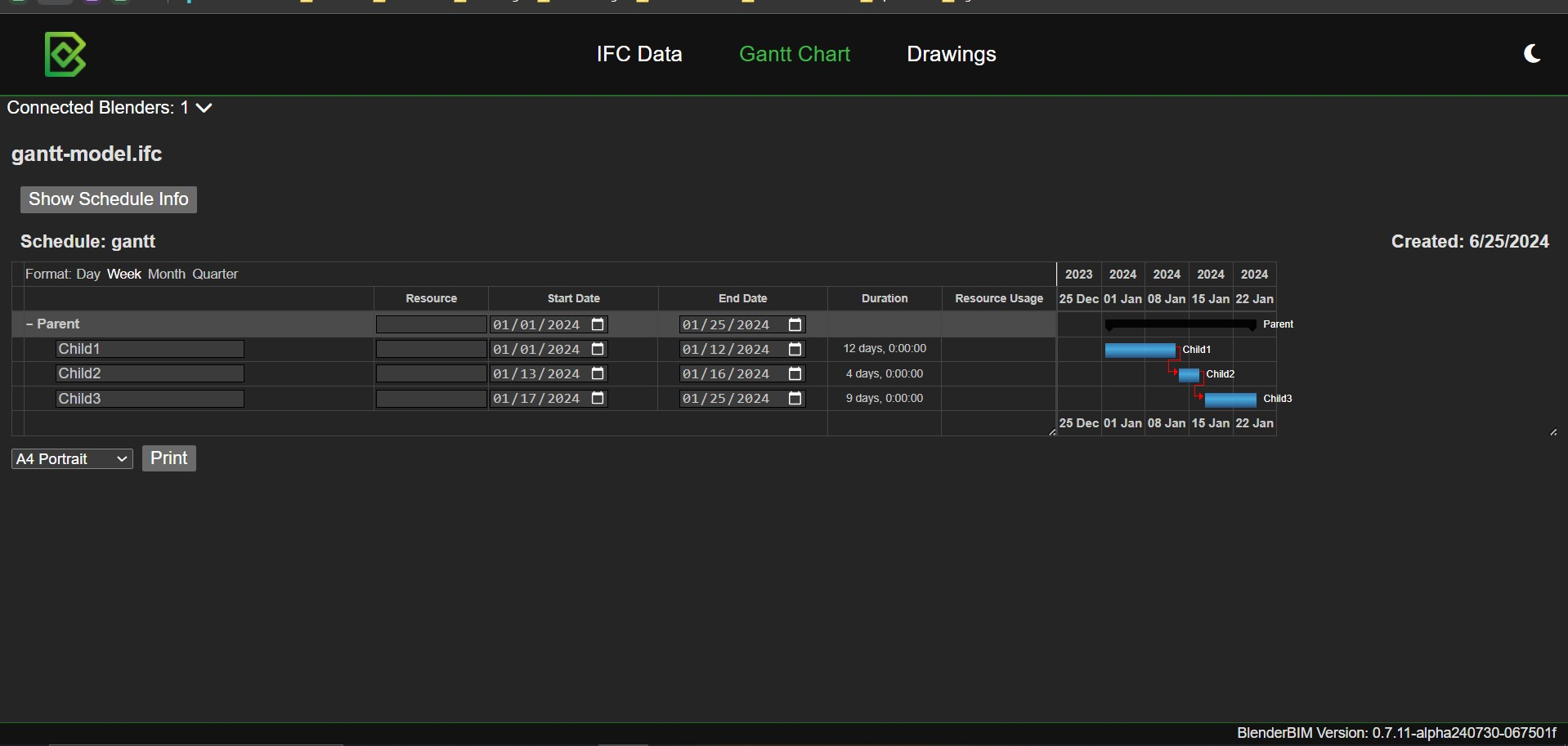Click the Child3 task name field
The width and height of the screenshot is (1568, 746).
pos(150,399)
